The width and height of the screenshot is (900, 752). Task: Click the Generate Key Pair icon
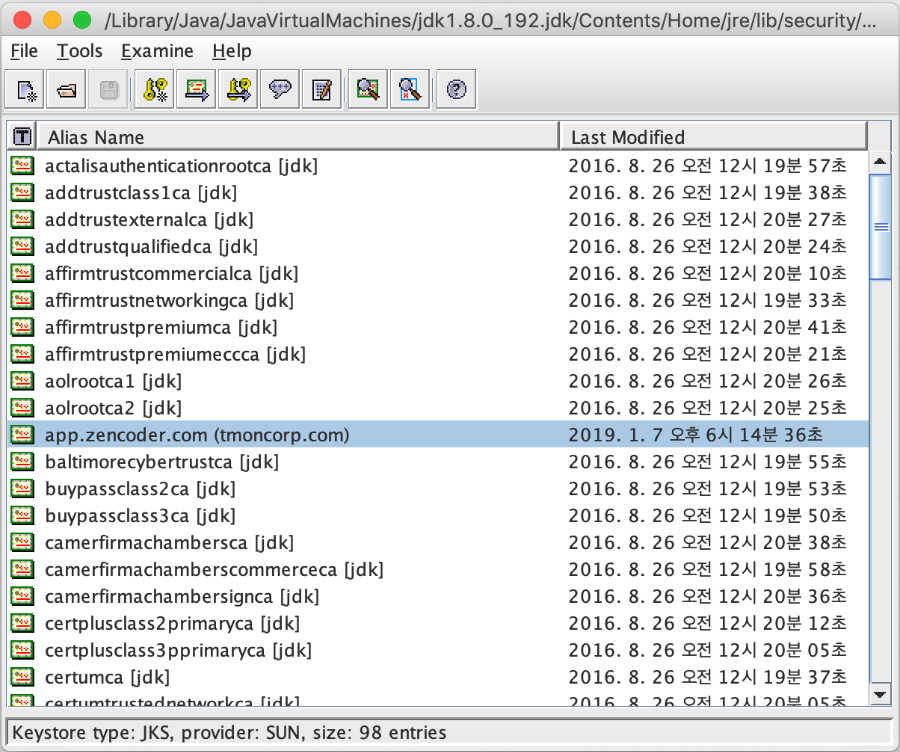156,91
